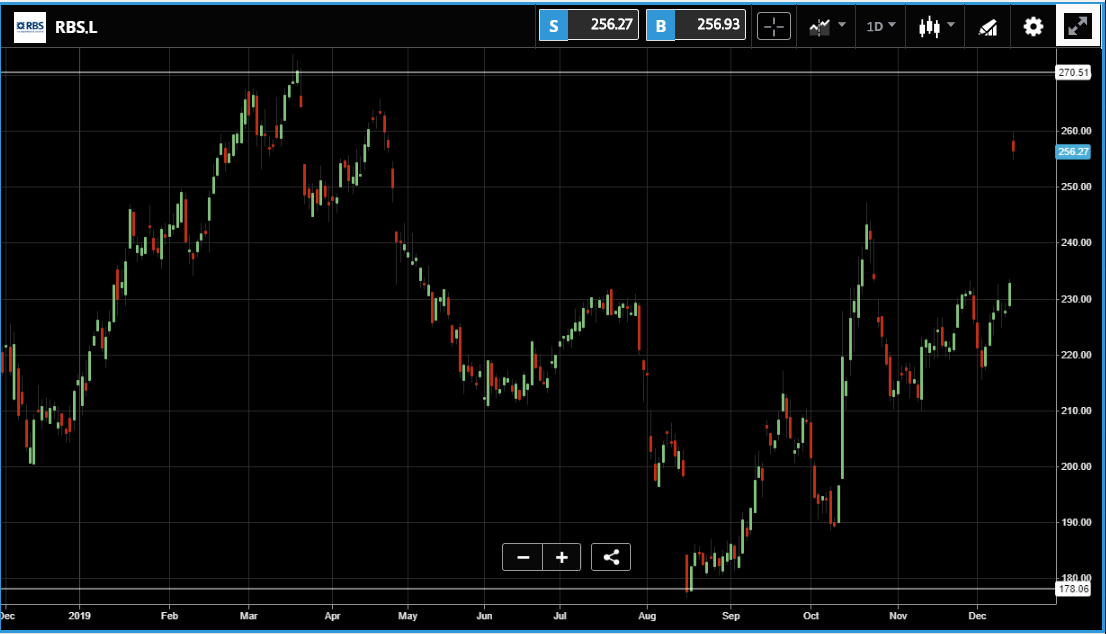1106x634 pixels.
Task: Click the share chart icon
Action: pyautogui.click(x=611, y=557)
